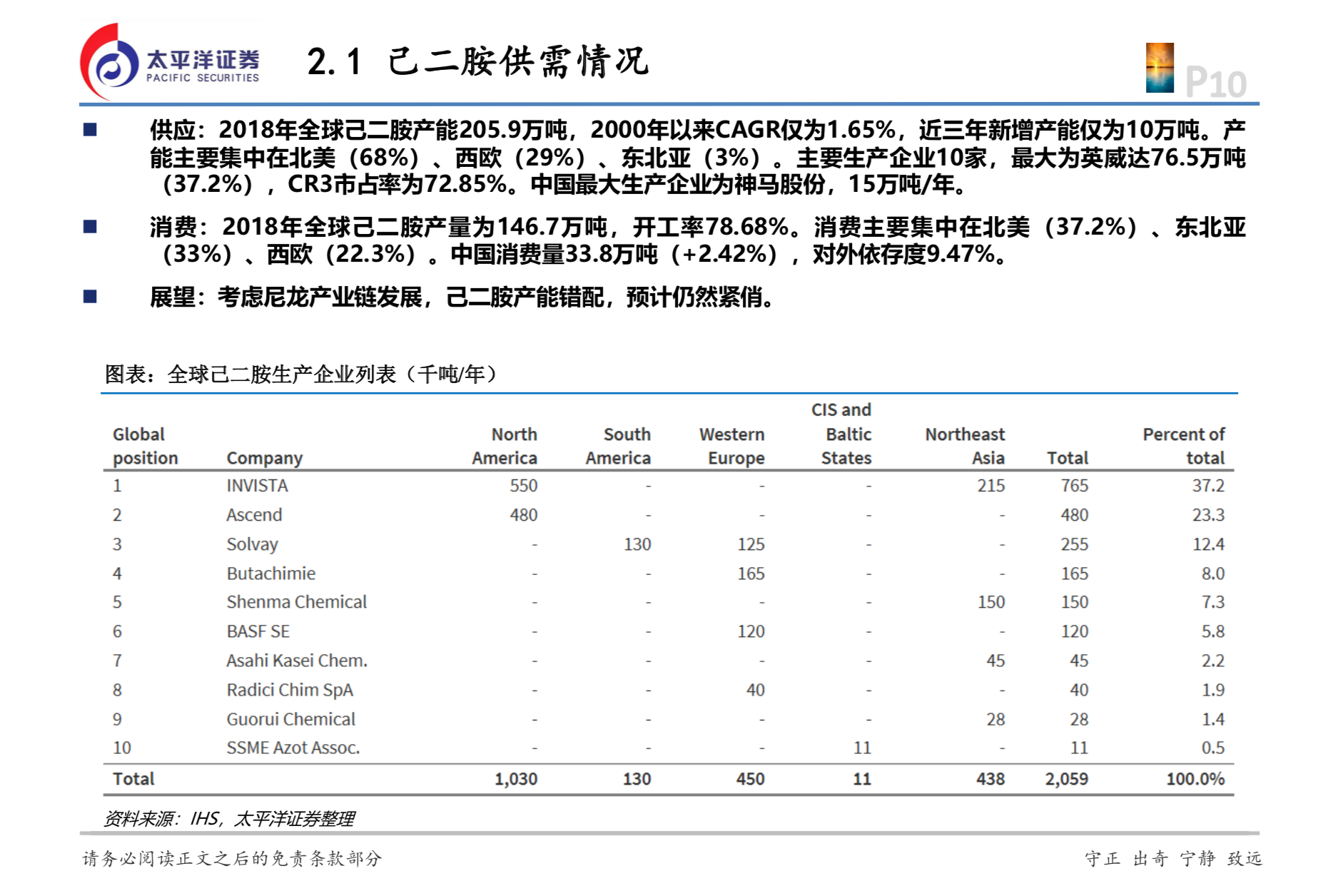Image resolution: width=1333 pixels, height=896 pixels.
Task: Select the slide title 2.1 己二胺供需情况
Action: (x=478, y=61)
